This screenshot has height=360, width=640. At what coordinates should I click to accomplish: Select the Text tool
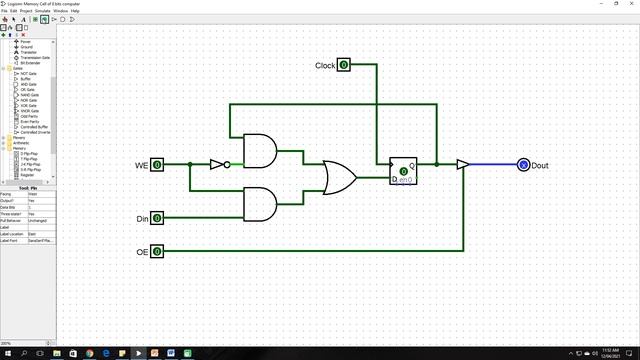click(23, 19)
